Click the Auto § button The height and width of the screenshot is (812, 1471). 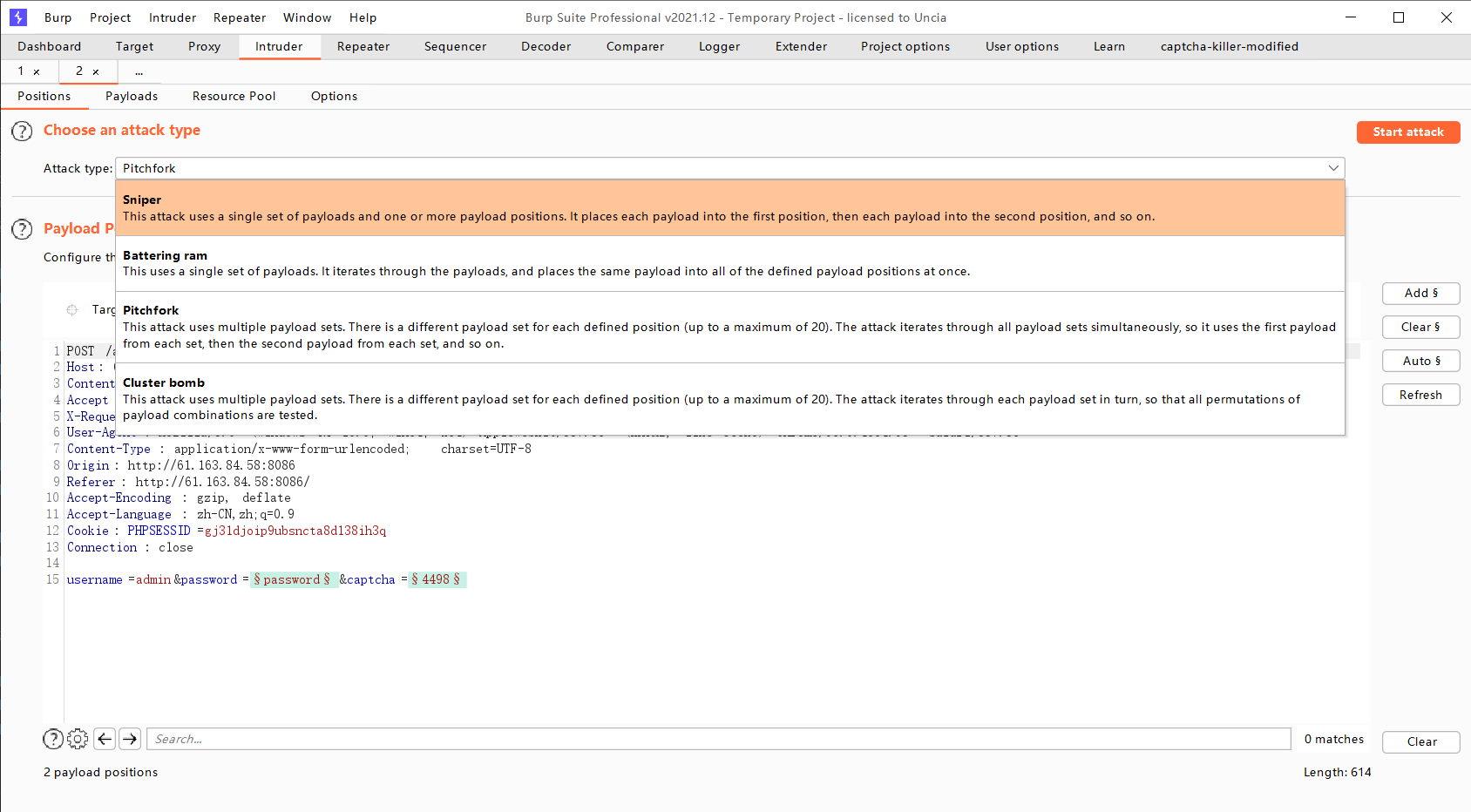(1421, 361)
